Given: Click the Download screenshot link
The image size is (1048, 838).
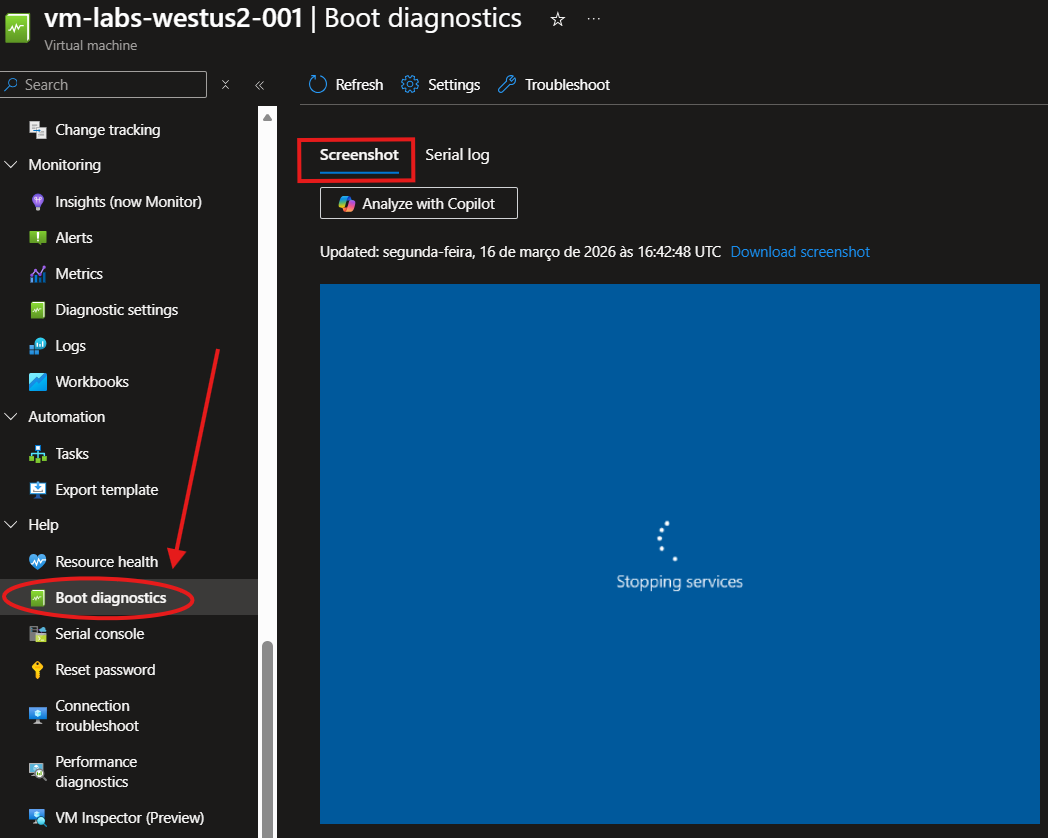Looking at the screenshot, I should tap(800, 252).
